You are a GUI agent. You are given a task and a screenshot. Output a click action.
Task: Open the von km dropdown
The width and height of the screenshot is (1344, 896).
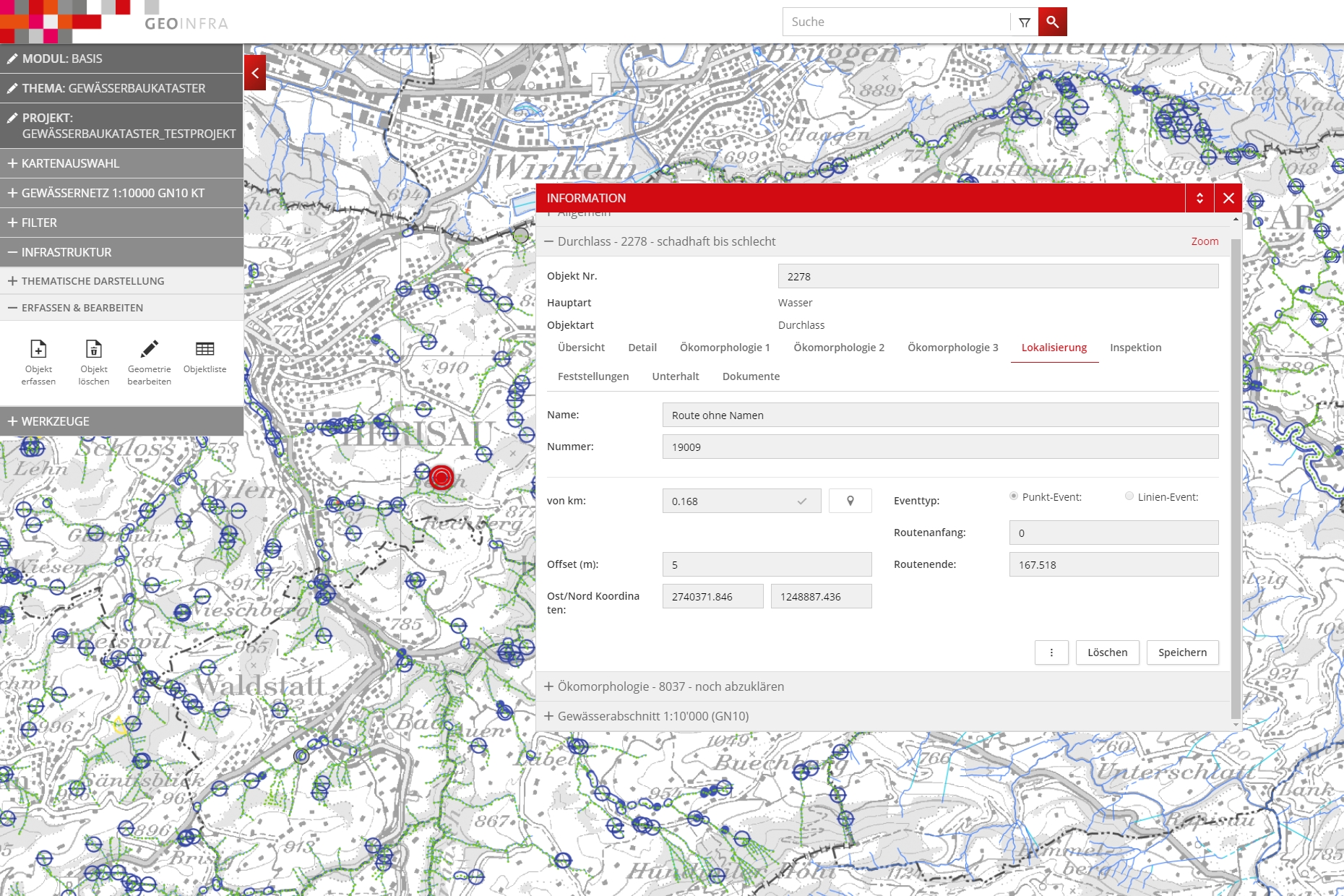coord(741,501)
